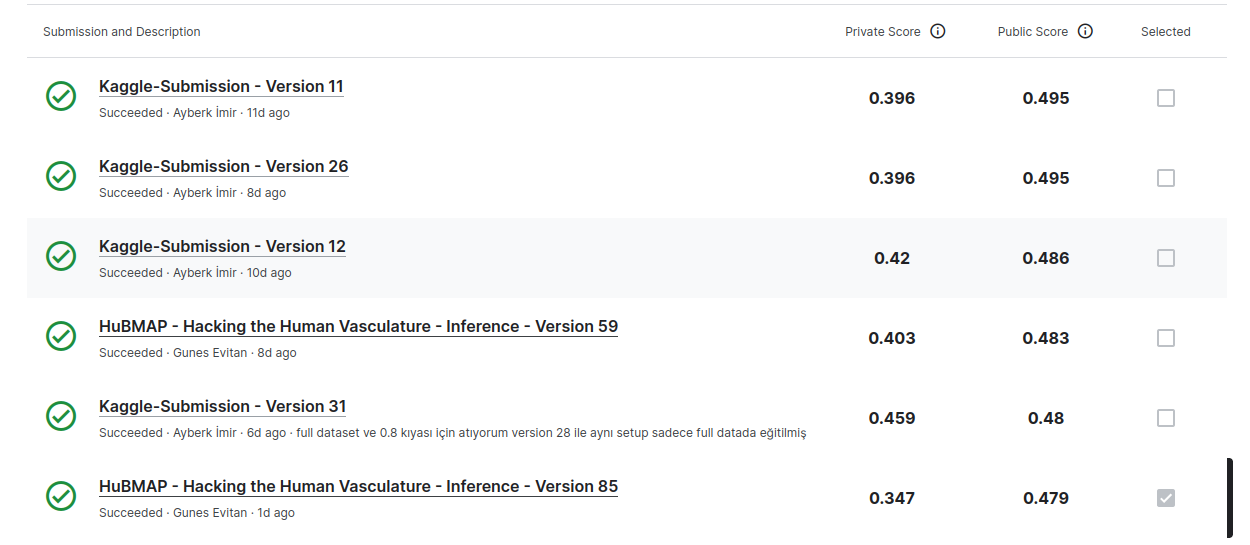The width and height of the screenshot is (1250, 545).
Task: Open HuBMAP Inference - Version 85 link
Action: [358, 487]
